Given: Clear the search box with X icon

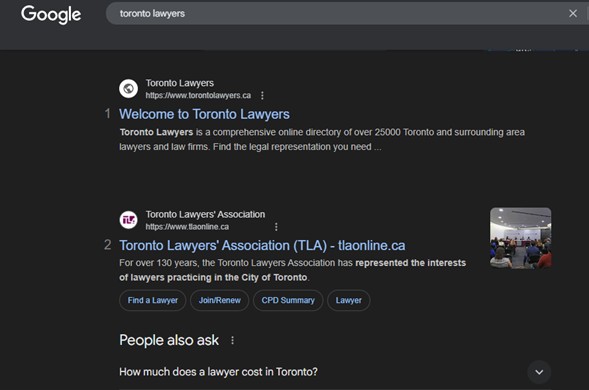Looking at the screenshot, I should point(573,14).
